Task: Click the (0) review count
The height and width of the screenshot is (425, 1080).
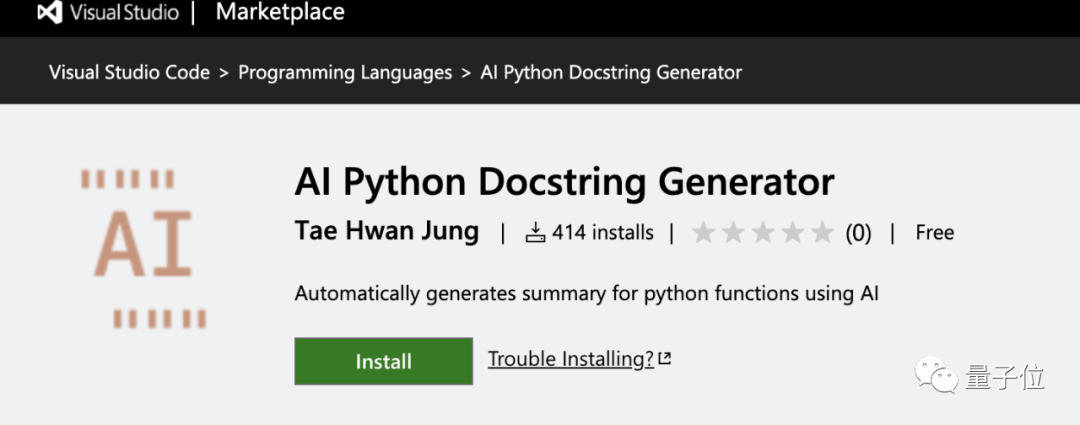Action: tap(858, 234)
